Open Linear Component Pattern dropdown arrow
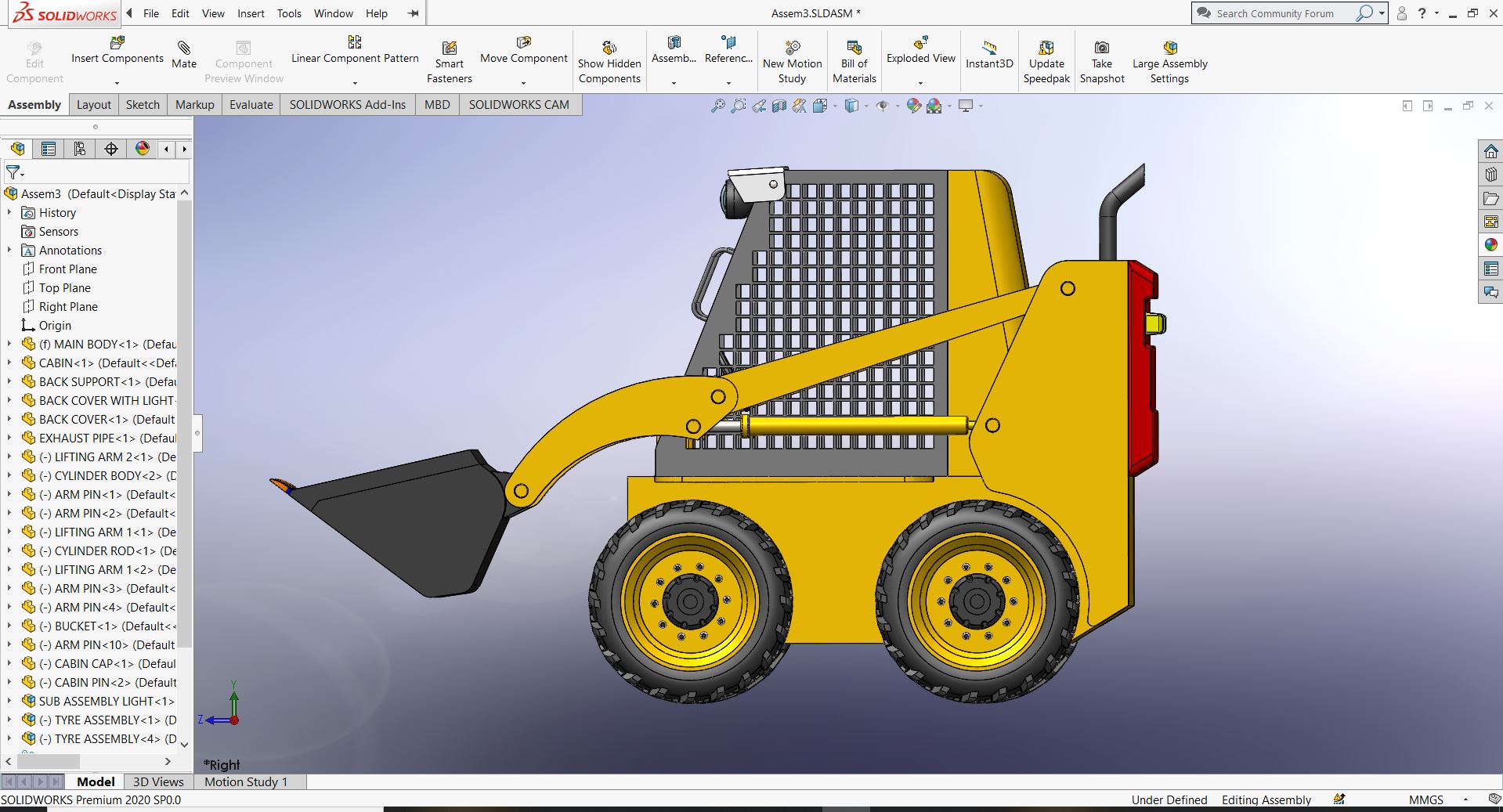 (355, 82)
